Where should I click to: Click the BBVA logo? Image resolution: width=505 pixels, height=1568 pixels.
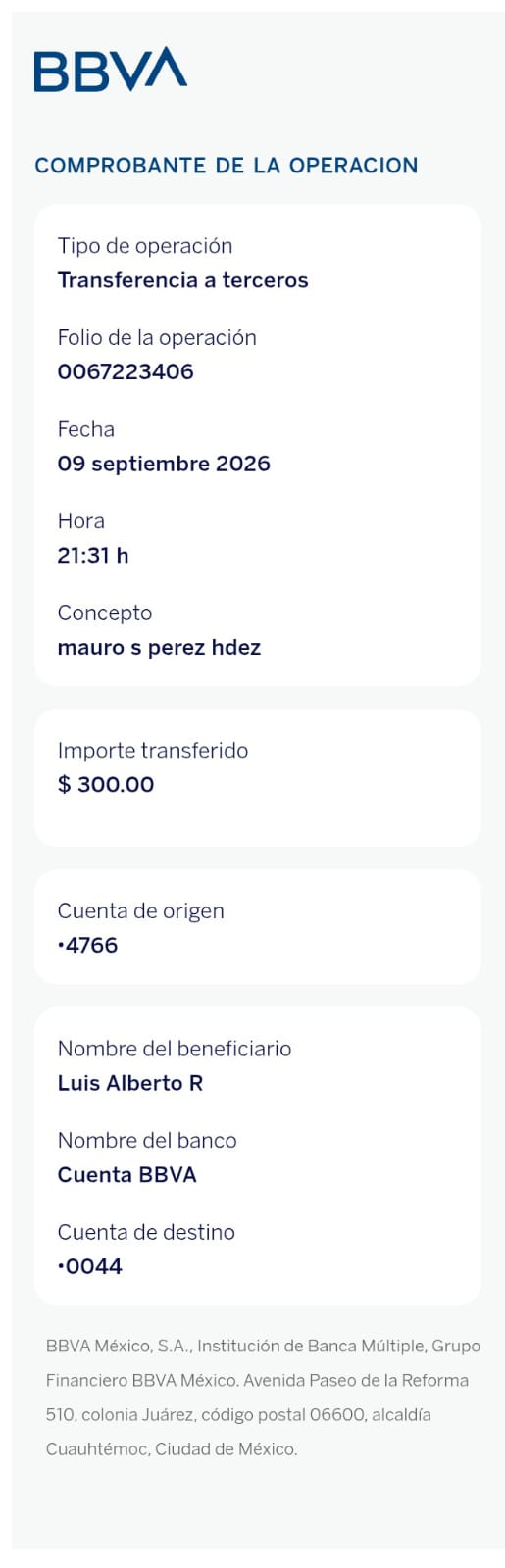coord(111,70)
